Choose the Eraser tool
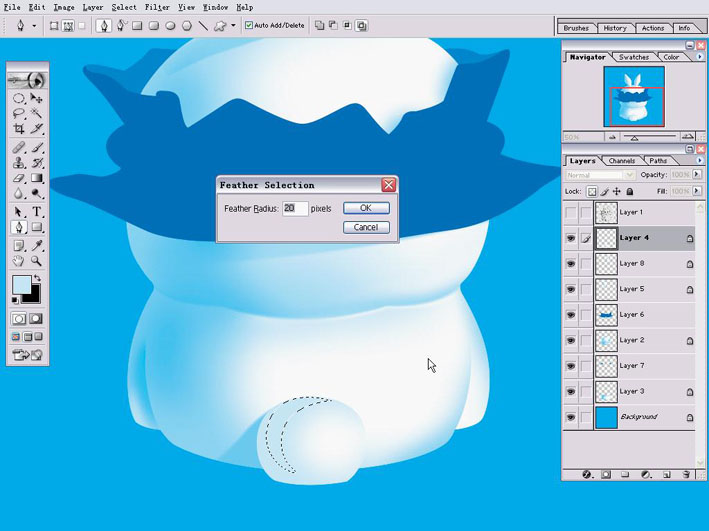This screenshot has width=709, height=531. (19, 178)
